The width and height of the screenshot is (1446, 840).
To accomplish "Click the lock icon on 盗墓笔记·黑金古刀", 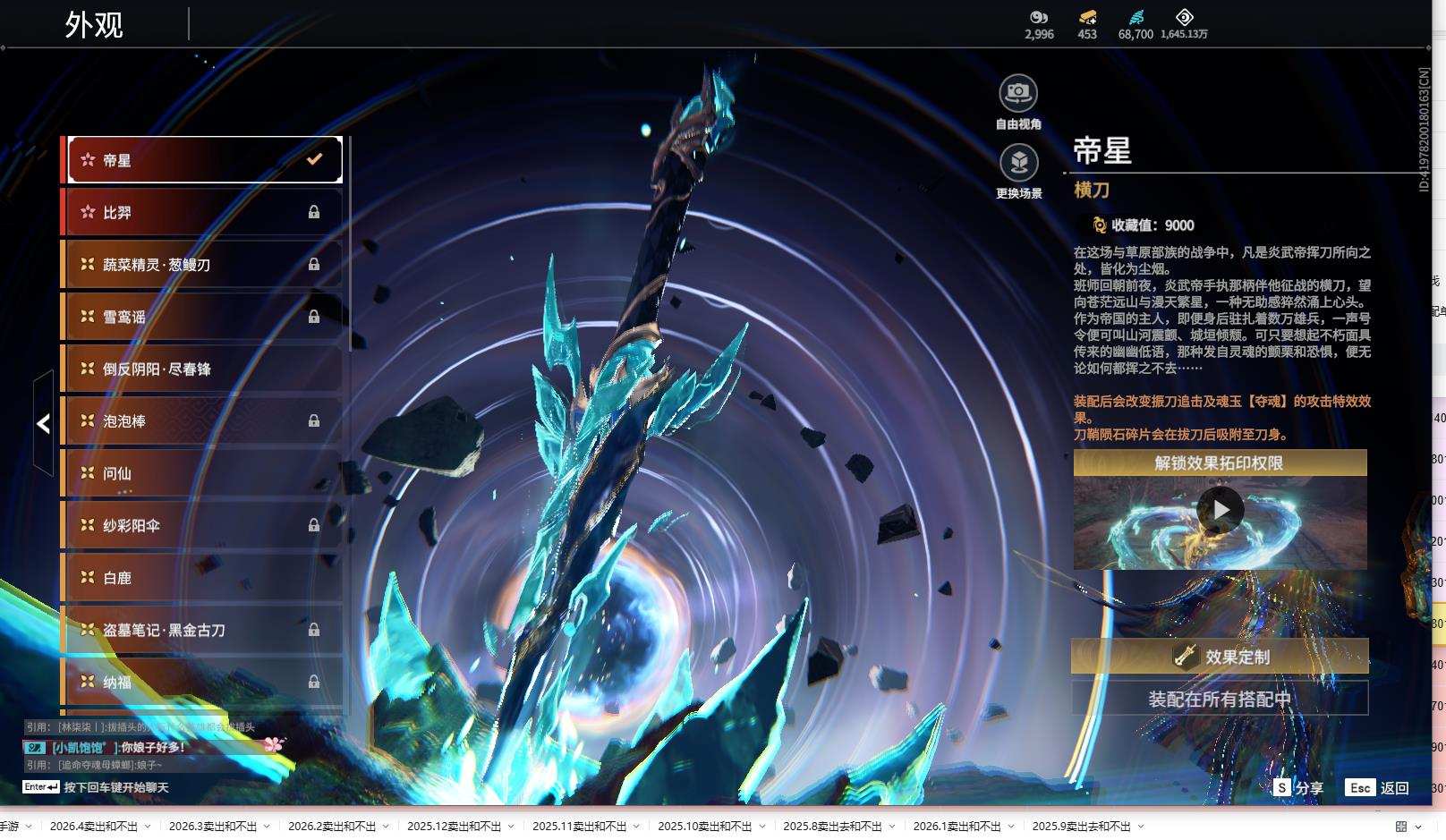I will [x=314, y=630].
